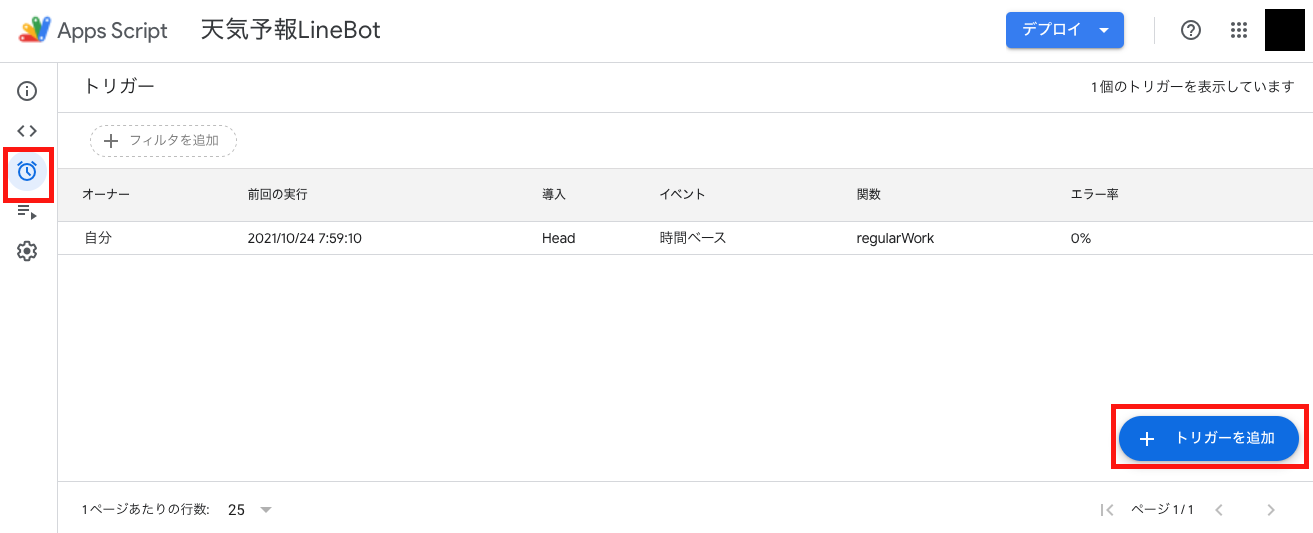Click the regularWork function cell
Image resolution: width=1313 pixels, height=533 pixels.
895,238
